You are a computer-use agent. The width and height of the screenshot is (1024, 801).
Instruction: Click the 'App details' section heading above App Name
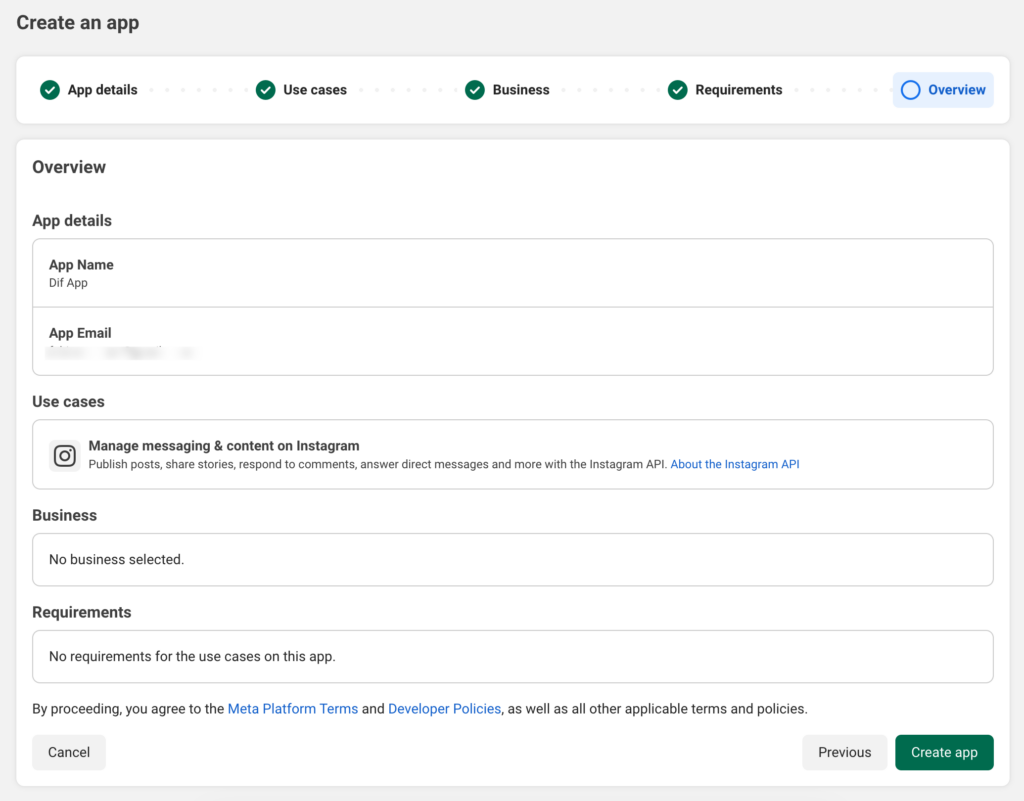point(72,221)
